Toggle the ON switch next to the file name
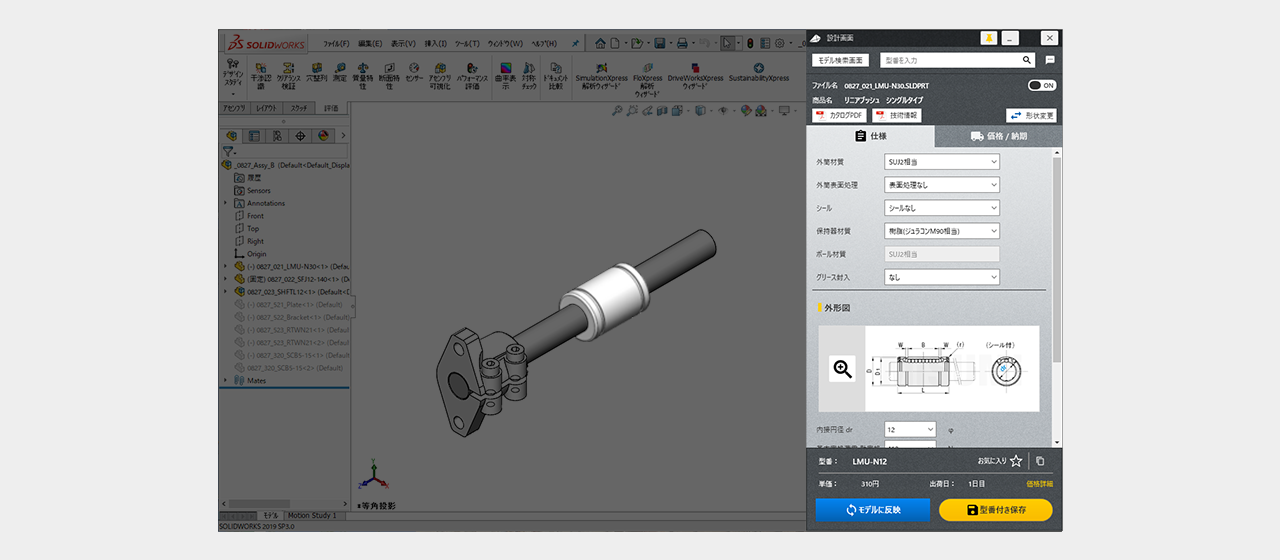The height and width of the screenshot is (560, 1280). click(1041, 86)
